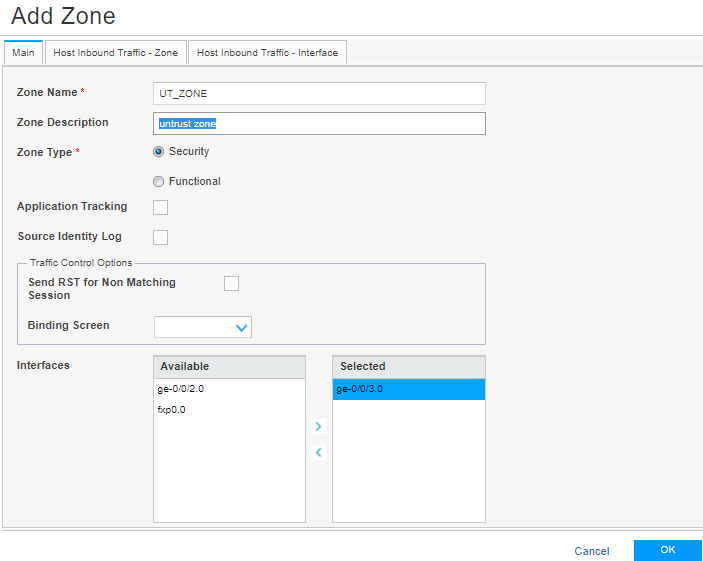The height and width of the screenshot is (561, 703).
Task: Open Host Inbound Traffic - Zone tab
Action: [x=114, y=53]
